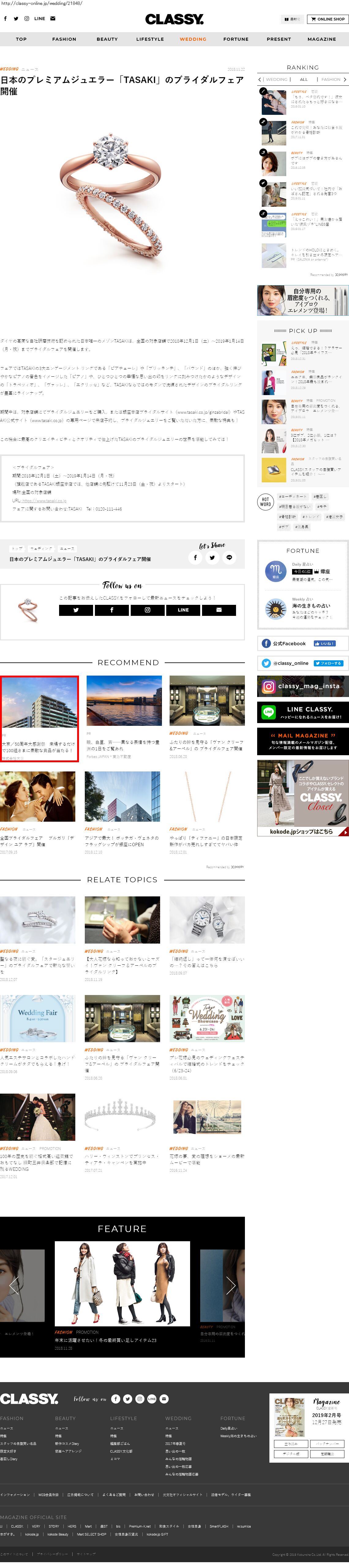Open the Wedding Fair related topic thumbnail
The width and height of the screenshot is (349, 1568).
[38, 1018]
